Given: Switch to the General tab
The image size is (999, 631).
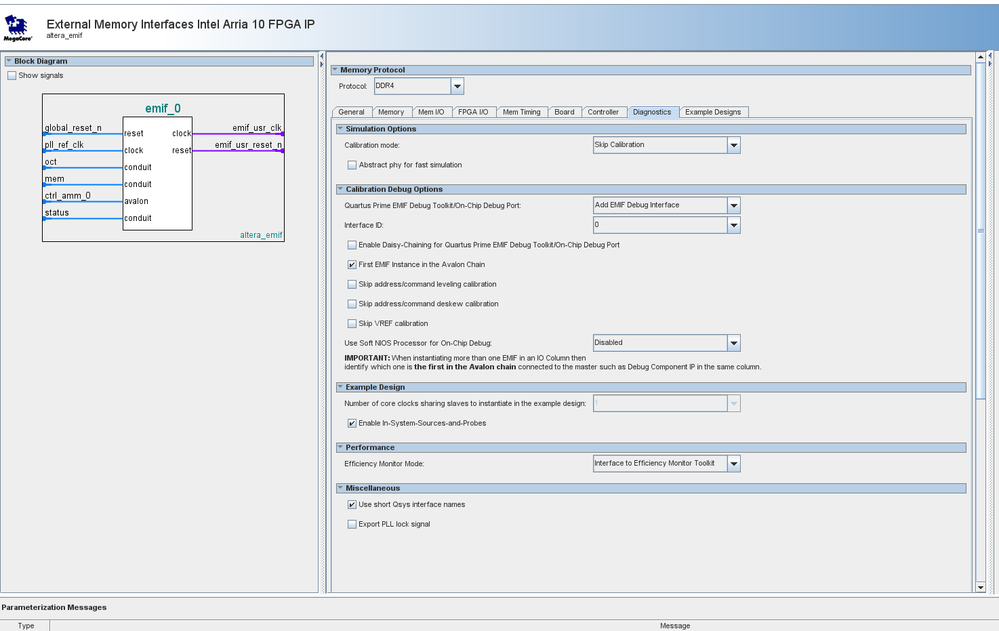Looking at the screenshot, I should pyautogui.click(x=351, y=112).
